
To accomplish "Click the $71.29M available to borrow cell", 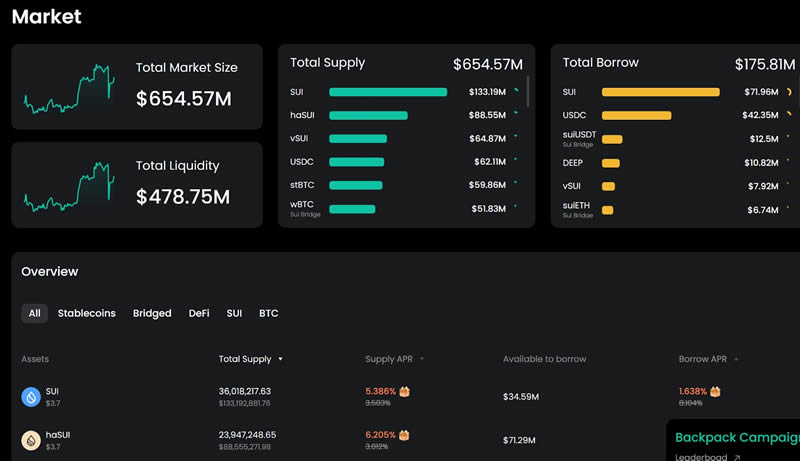I will (519, 440).
